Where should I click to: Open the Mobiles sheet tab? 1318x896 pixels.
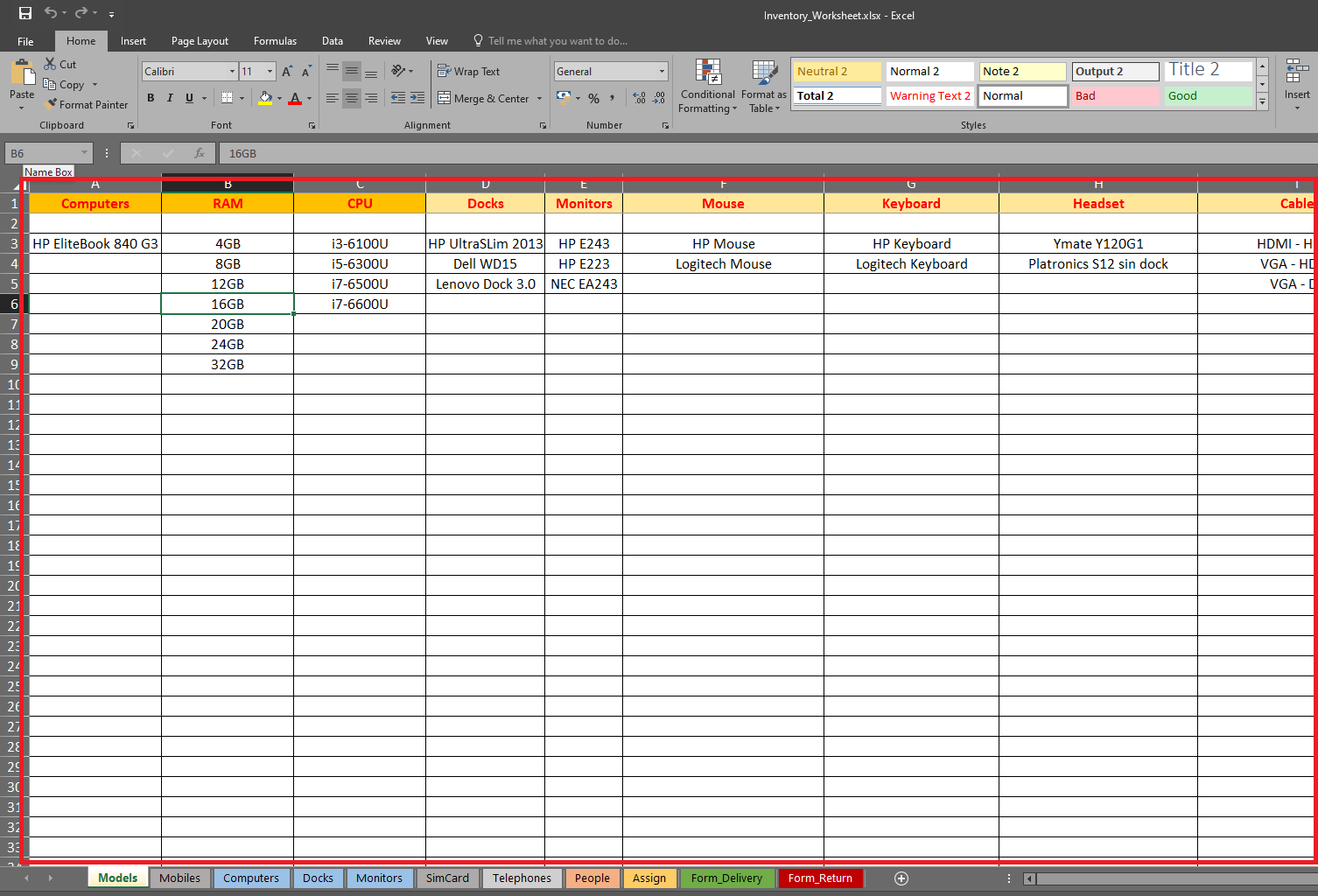pos(180,878)
